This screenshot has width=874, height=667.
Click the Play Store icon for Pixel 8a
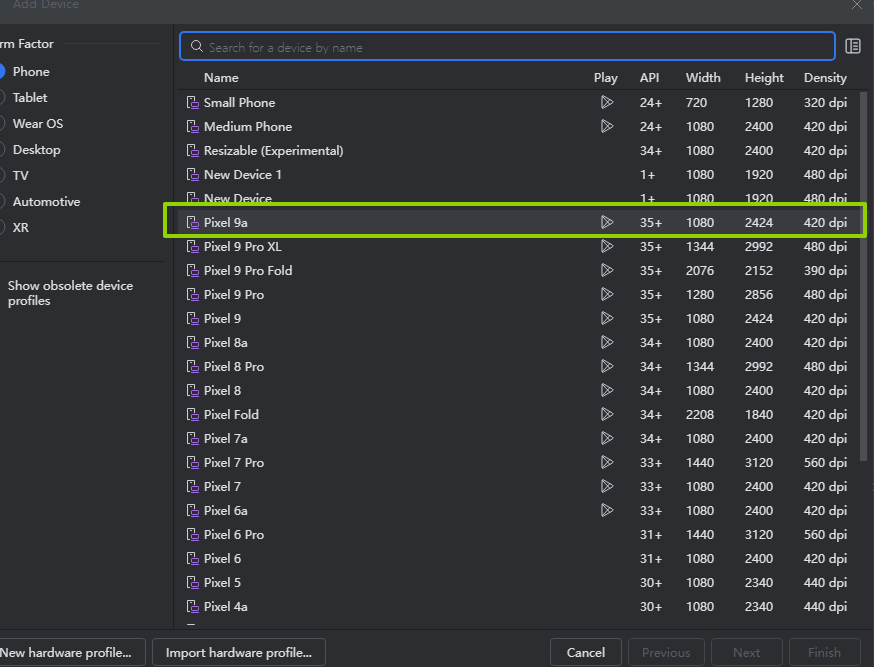[607, 342]
